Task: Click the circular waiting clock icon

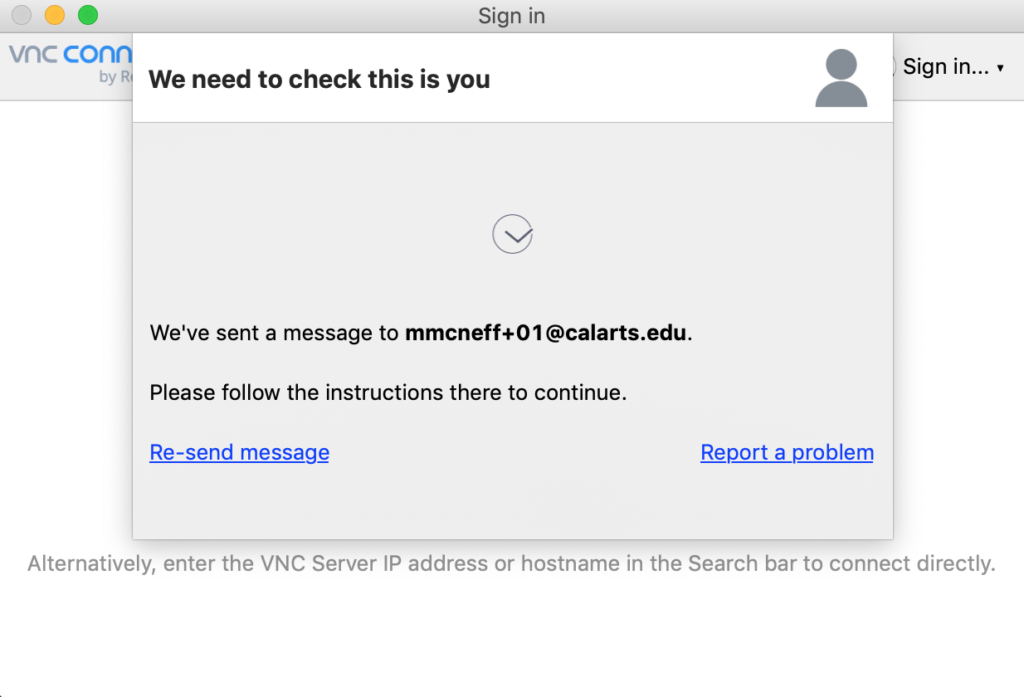Action: point(513,234)
